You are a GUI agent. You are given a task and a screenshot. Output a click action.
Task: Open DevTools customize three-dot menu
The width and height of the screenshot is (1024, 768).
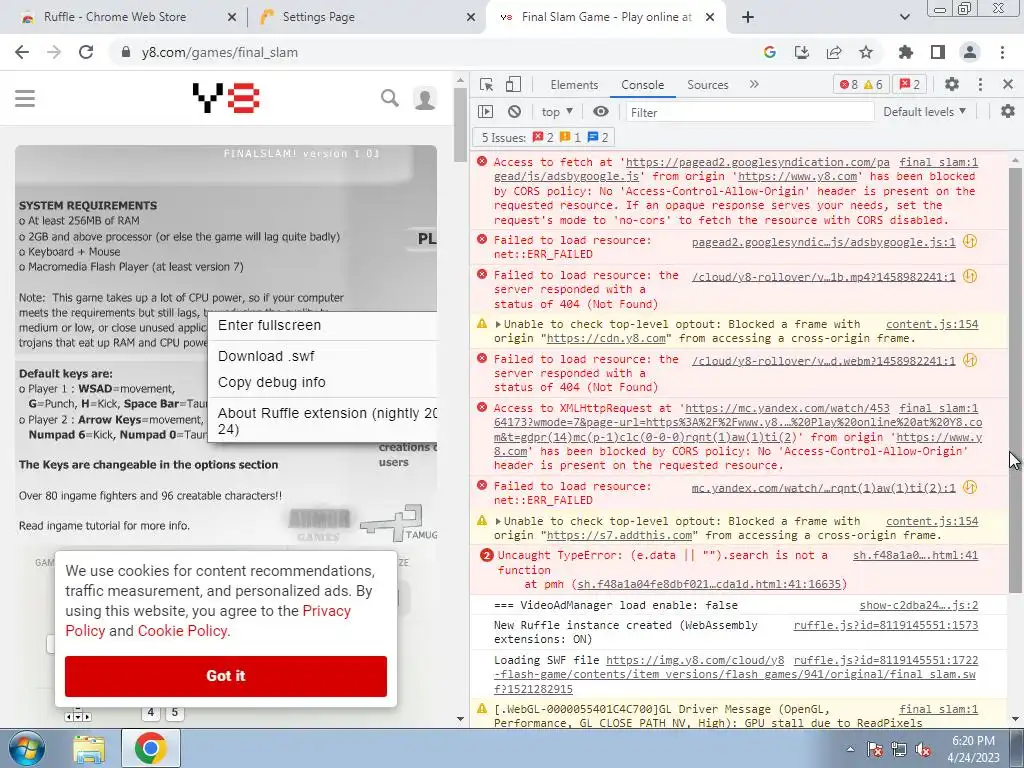[980, 84]
